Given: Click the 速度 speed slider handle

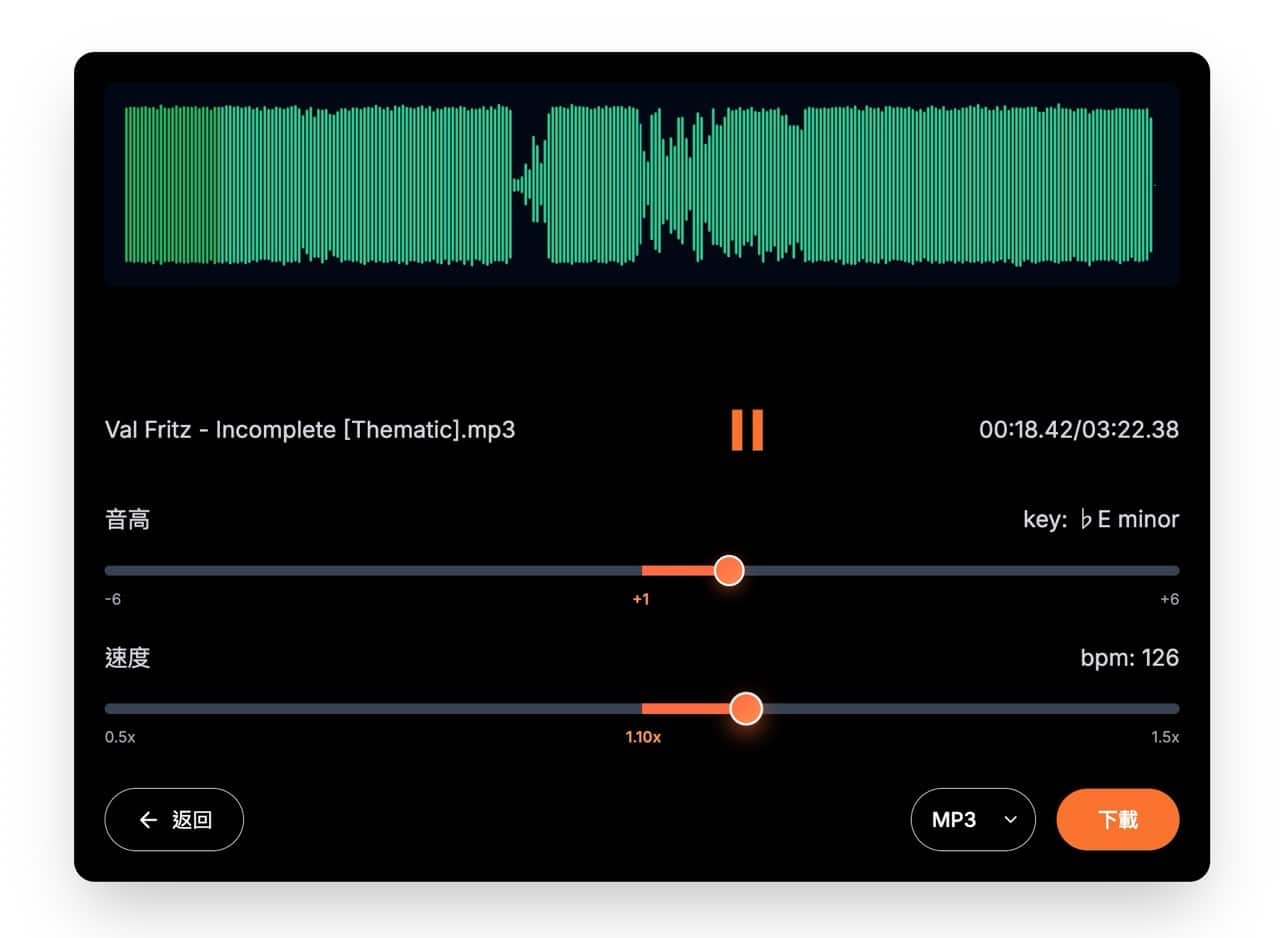Looking at the screenshot, I should (745, 709).
